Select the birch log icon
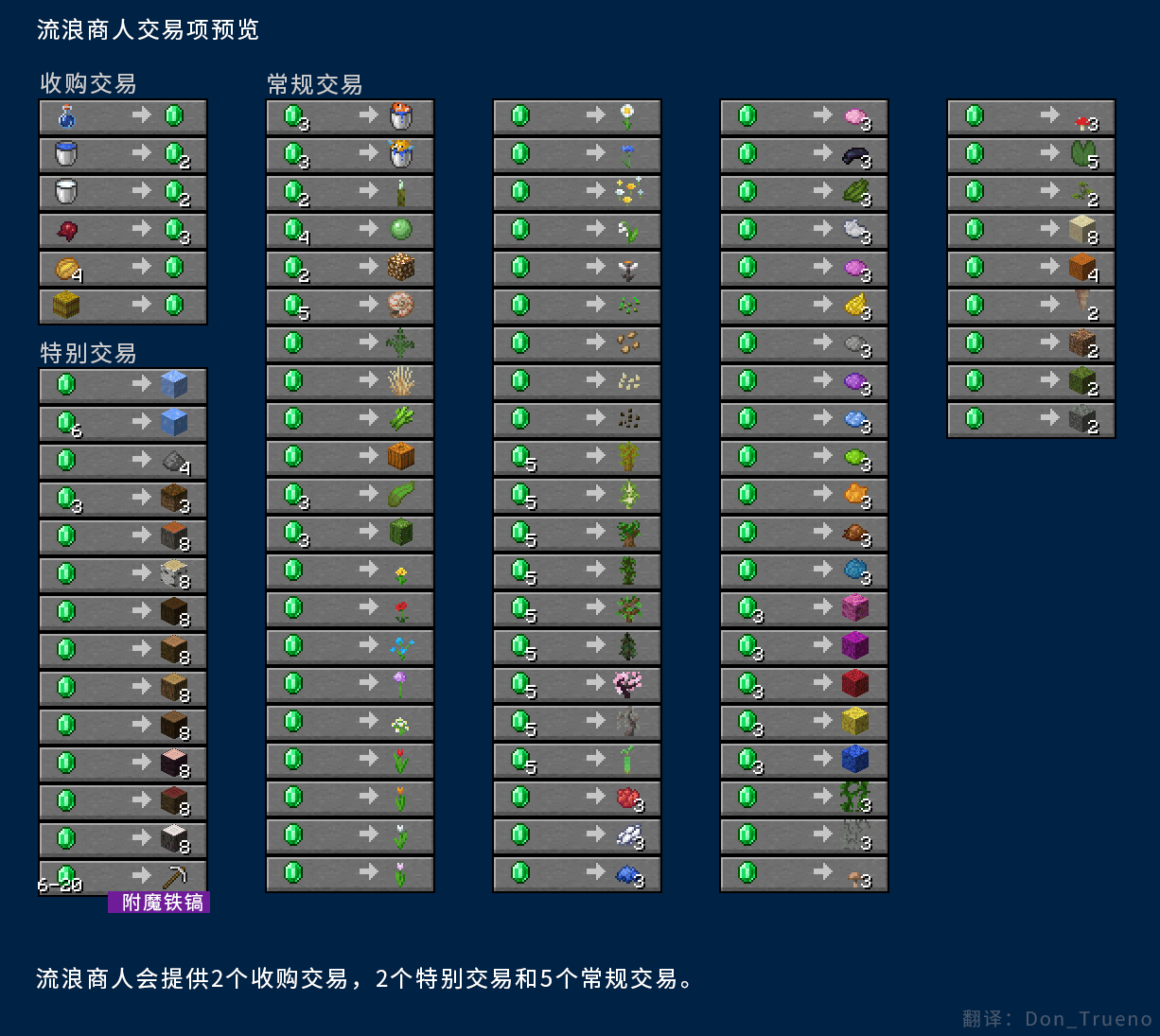The image size is (1160, 1036). (173, 573)
